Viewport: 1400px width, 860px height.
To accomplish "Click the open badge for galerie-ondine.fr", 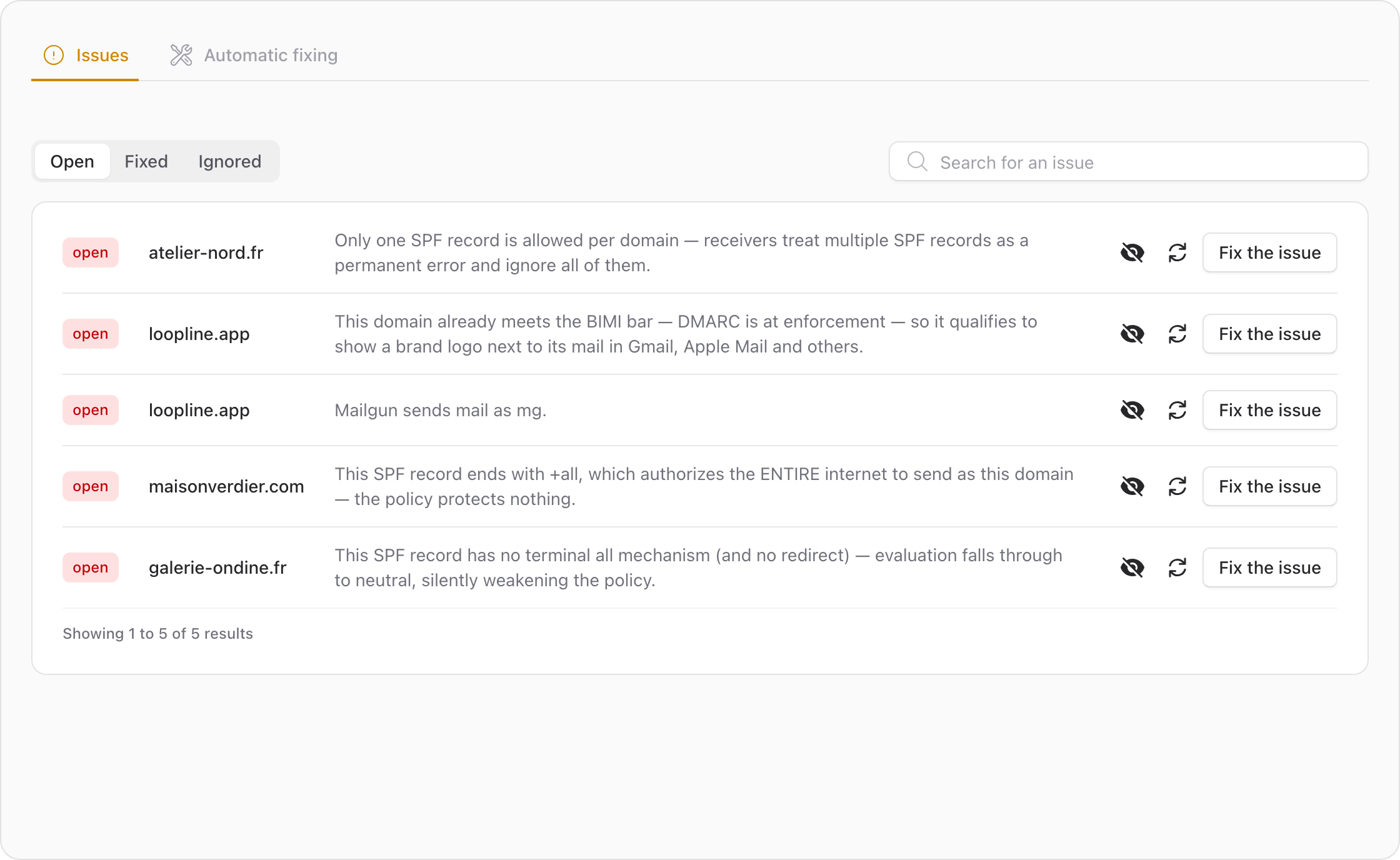I will point(91,567).
